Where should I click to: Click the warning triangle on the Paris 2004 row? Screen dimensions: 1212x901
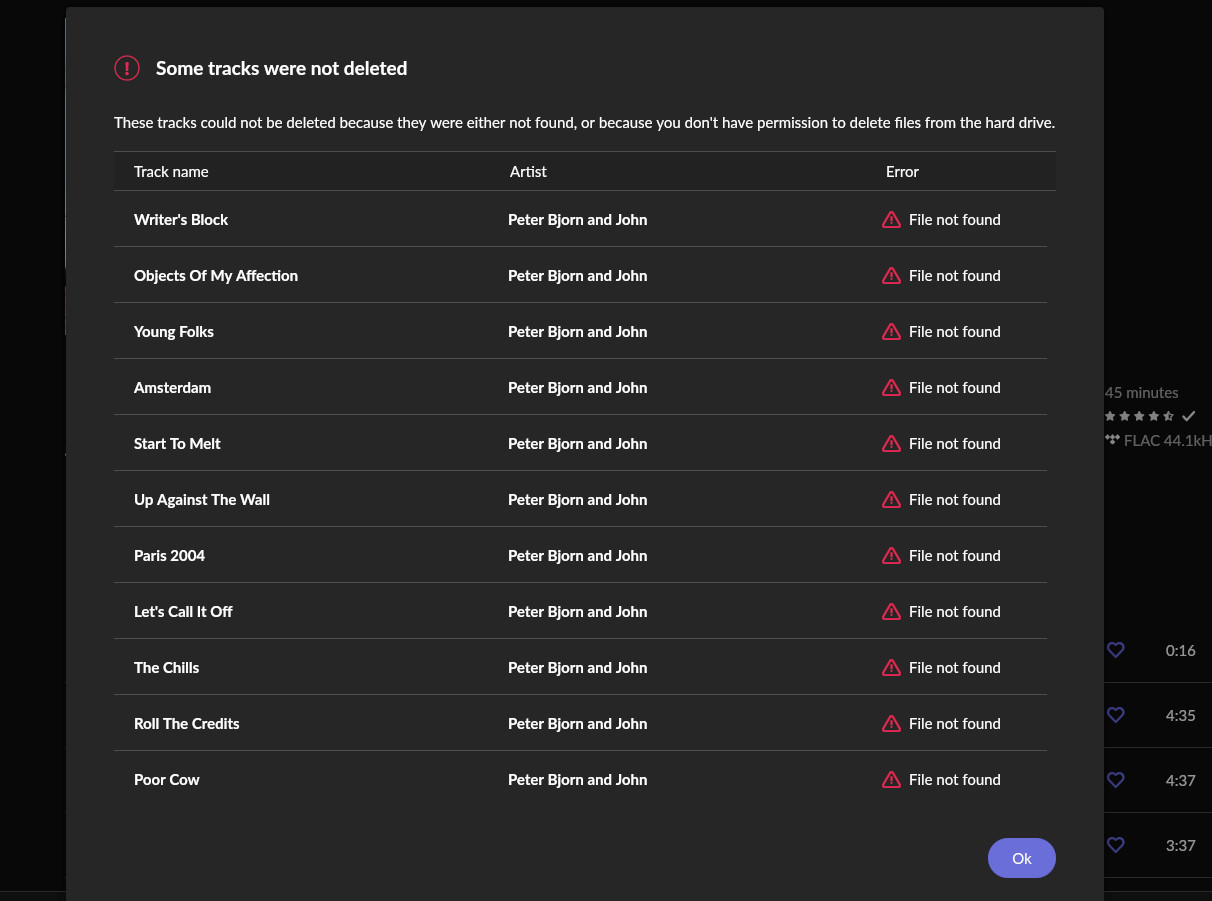891,555
